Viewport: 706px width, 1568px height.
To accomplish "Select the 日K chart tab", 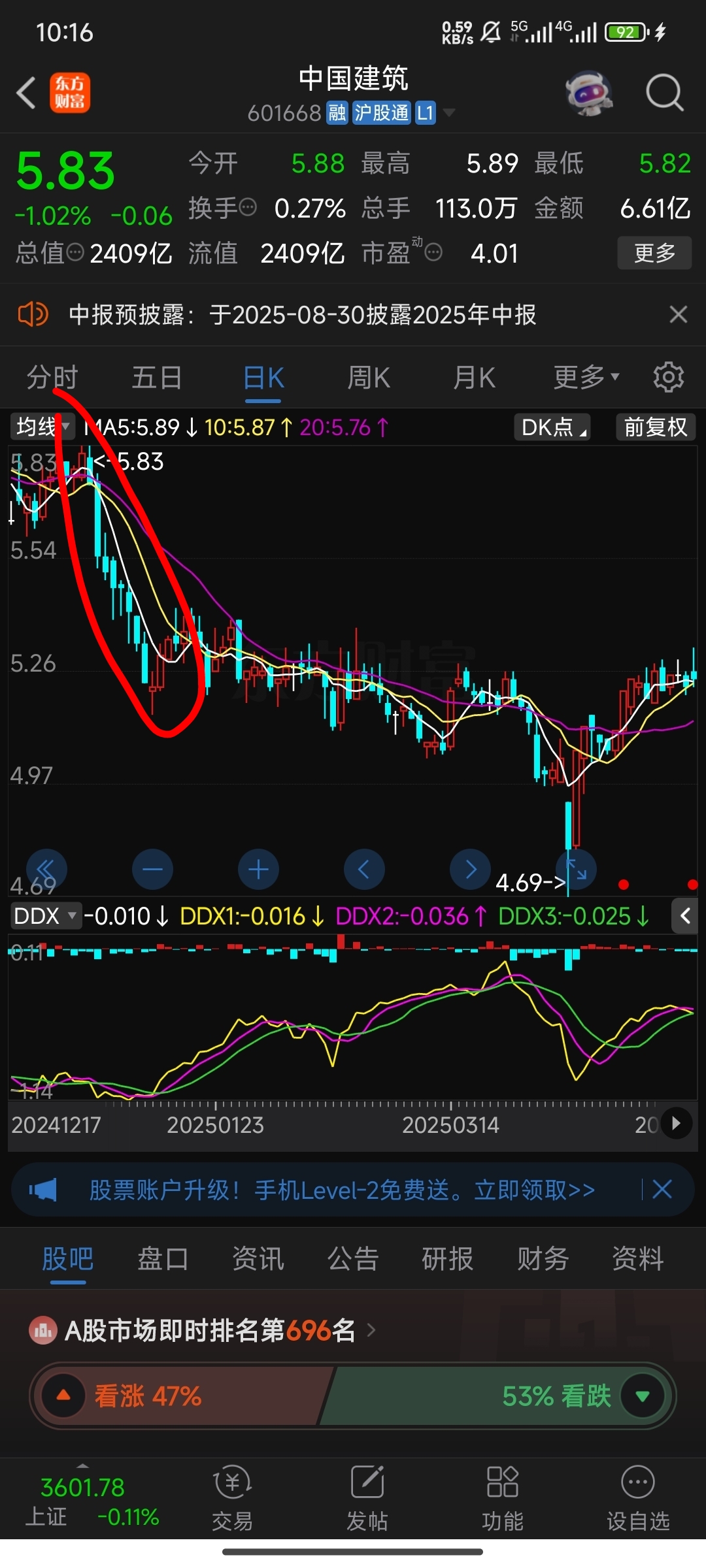I will [263, 377].
